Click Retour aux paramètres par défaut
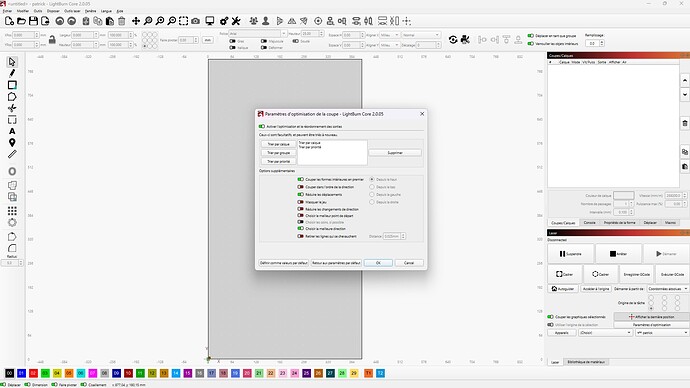 click(x=336, y=263)
